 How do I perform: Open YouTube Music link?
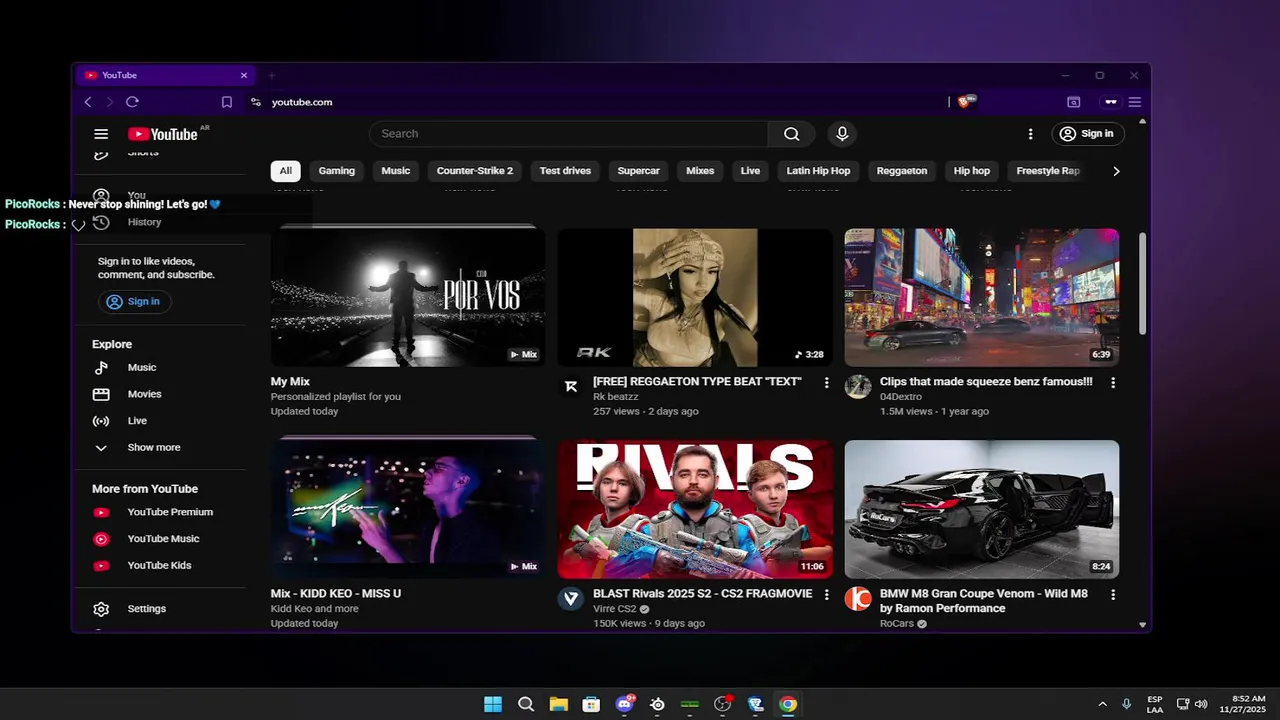tap(160, 539)
